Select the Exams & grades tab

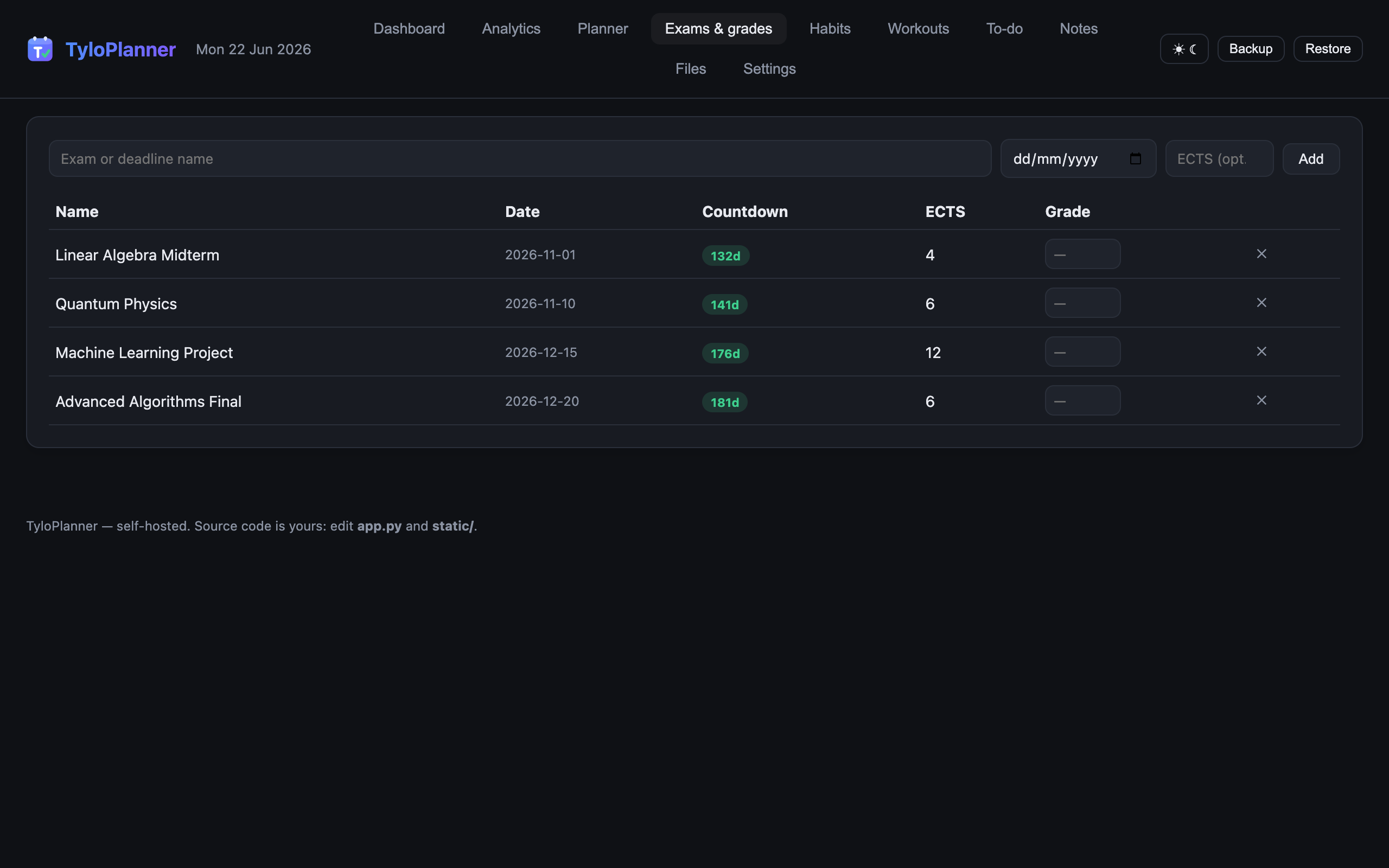[x=718, y=29]
